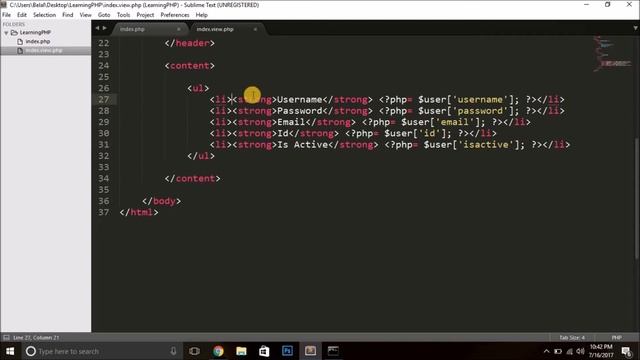
Task: Change the Tab Size: 4 setting
Action: (x=572, y=338)
